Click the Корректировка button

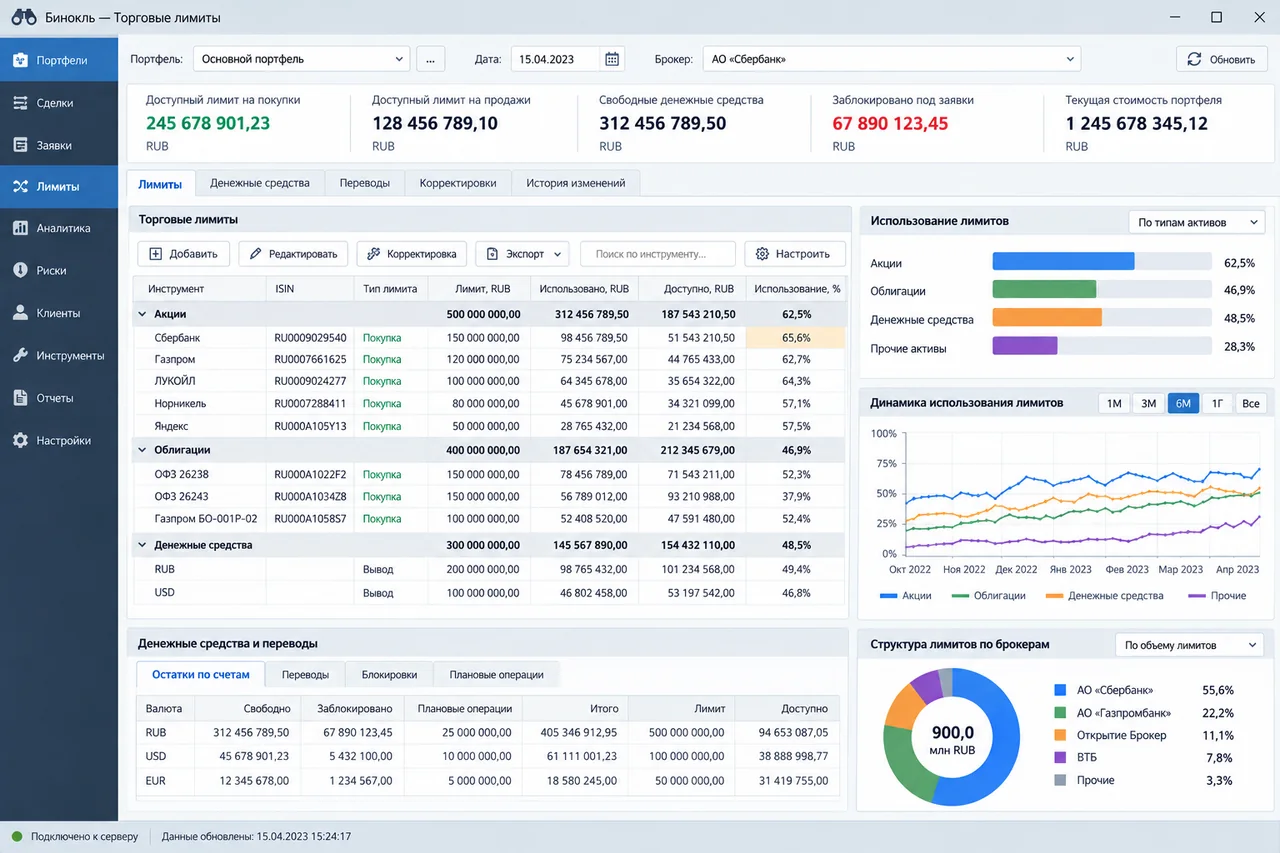tap(412, 254)
